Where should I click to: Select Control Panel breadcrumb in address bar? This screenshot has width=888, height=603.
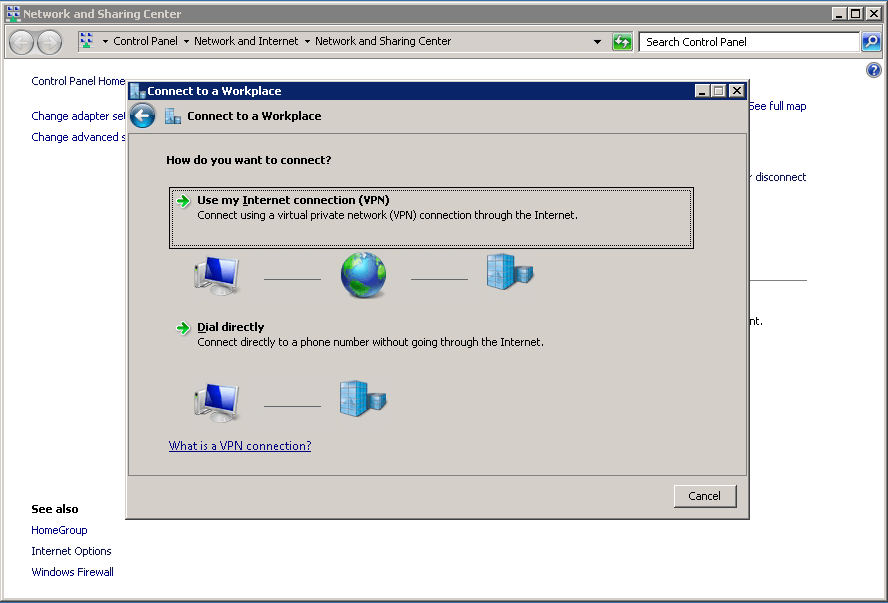[x=145, y=42]
